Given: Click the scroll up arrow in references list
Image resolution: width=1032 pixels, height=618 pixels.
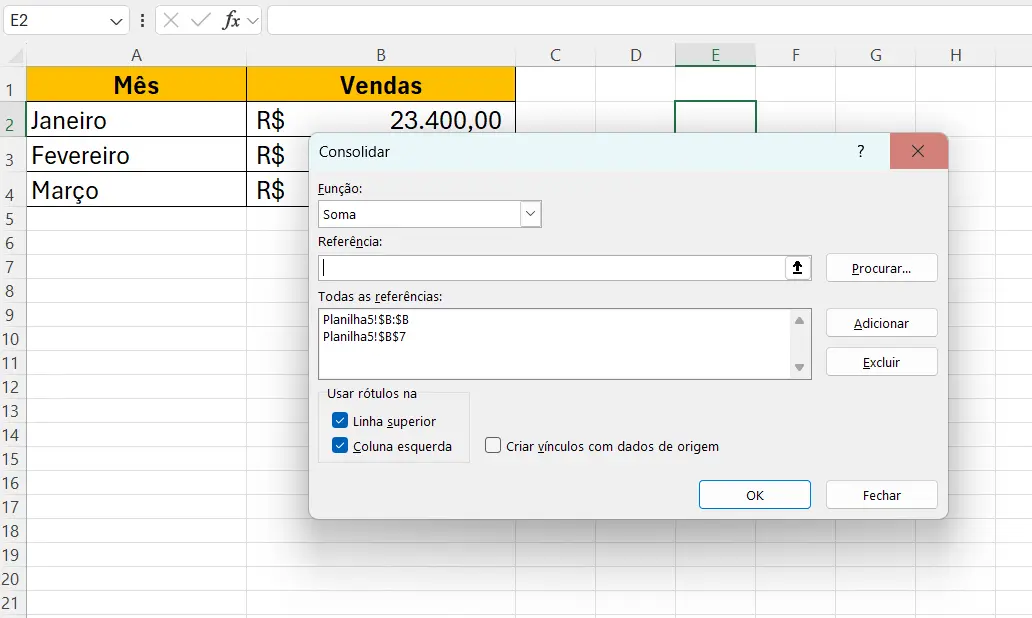Looking at the screenshot, I should 800,321.
